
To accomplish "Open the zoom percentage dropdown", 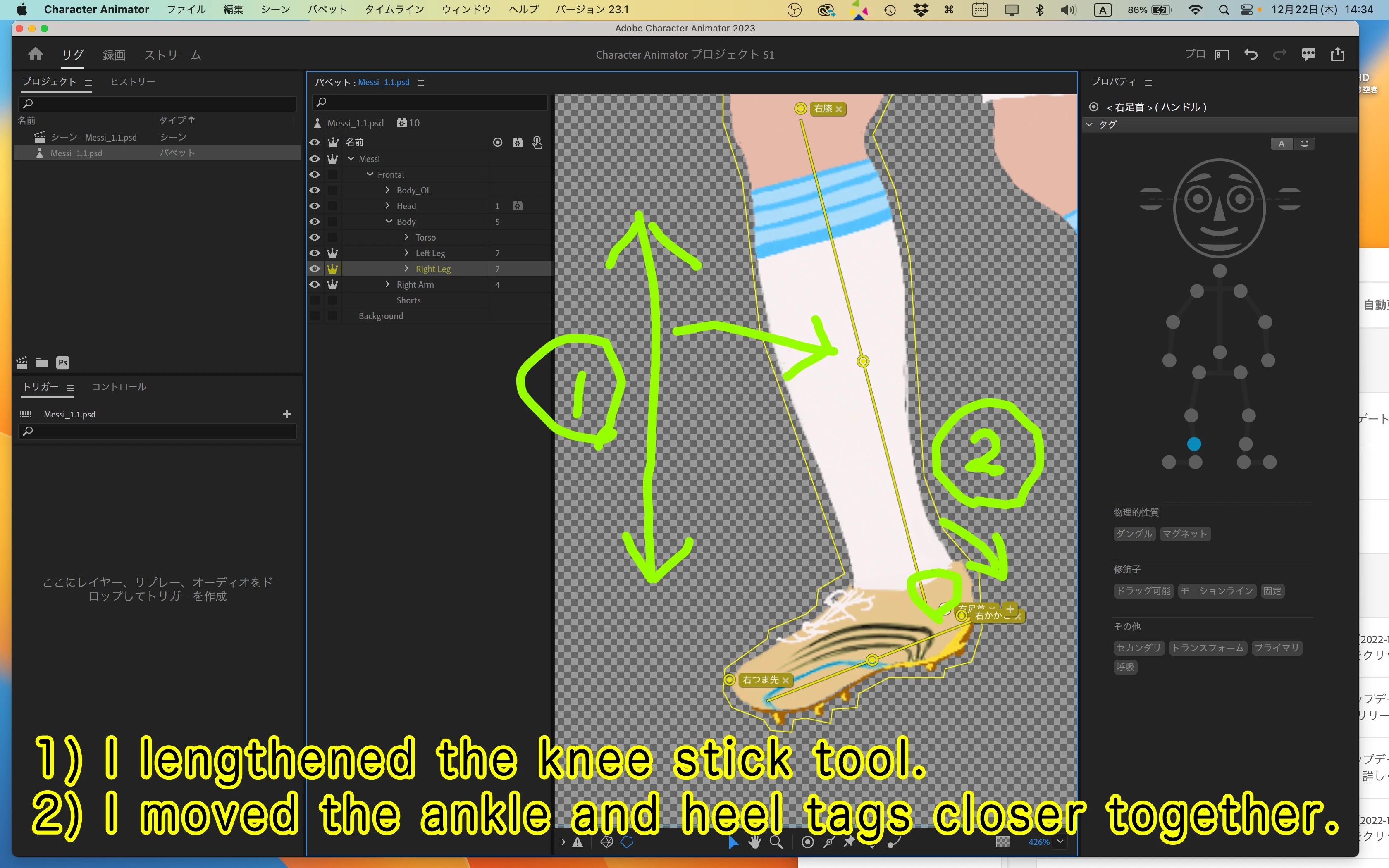I will pos(1060,842).
